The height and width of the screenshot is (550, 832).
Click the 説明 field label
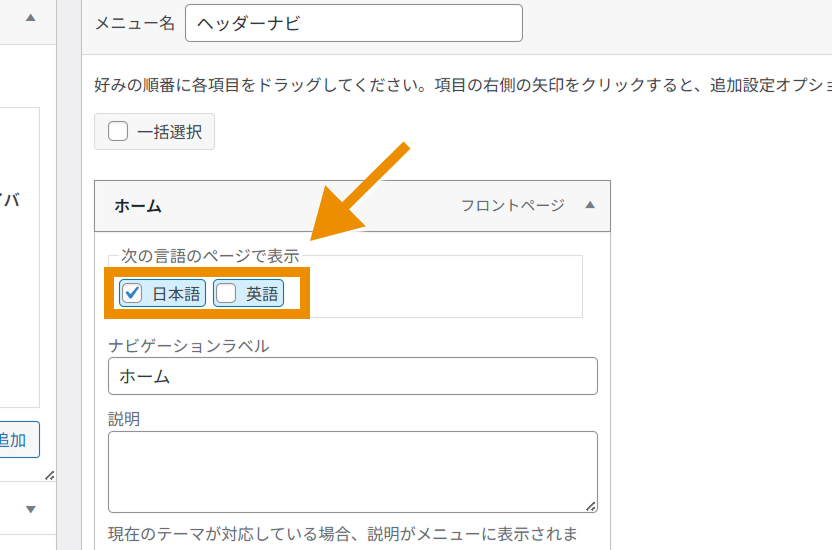coord(124,419)
